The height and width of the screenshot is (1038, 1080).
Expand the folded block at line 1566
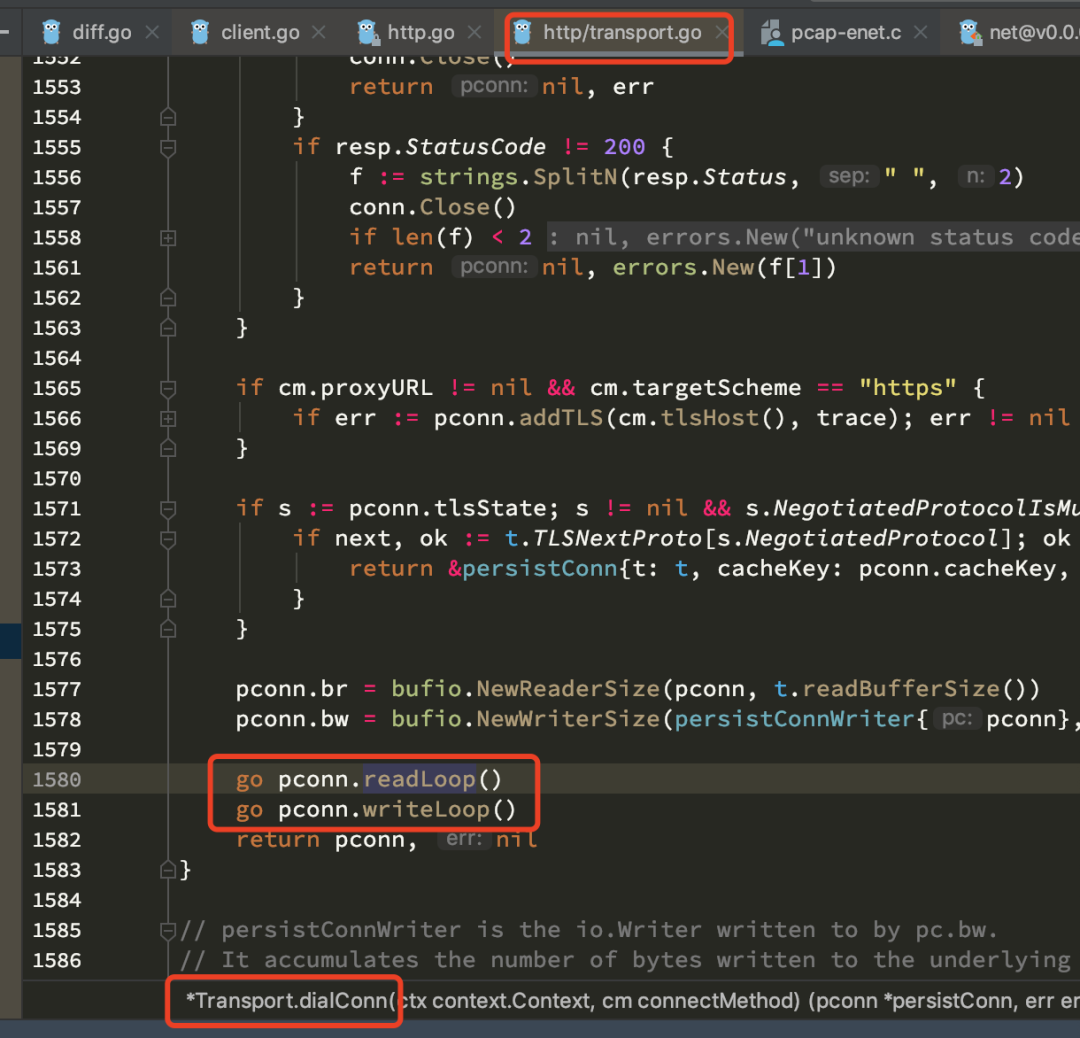point(168,419)
